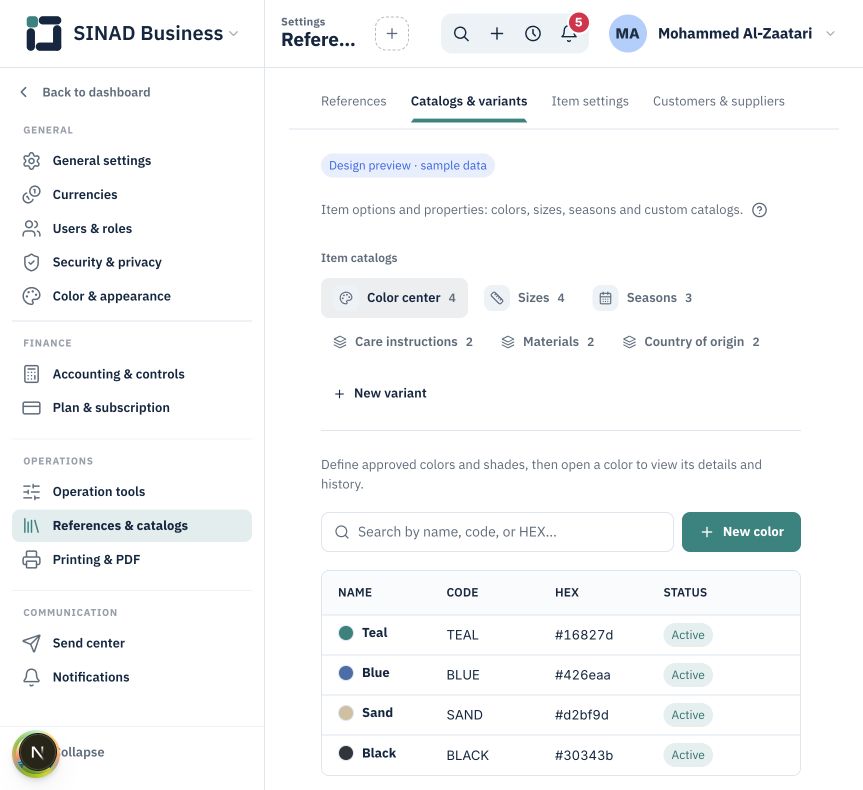Select the Sizes catalog

pos(526,298)
